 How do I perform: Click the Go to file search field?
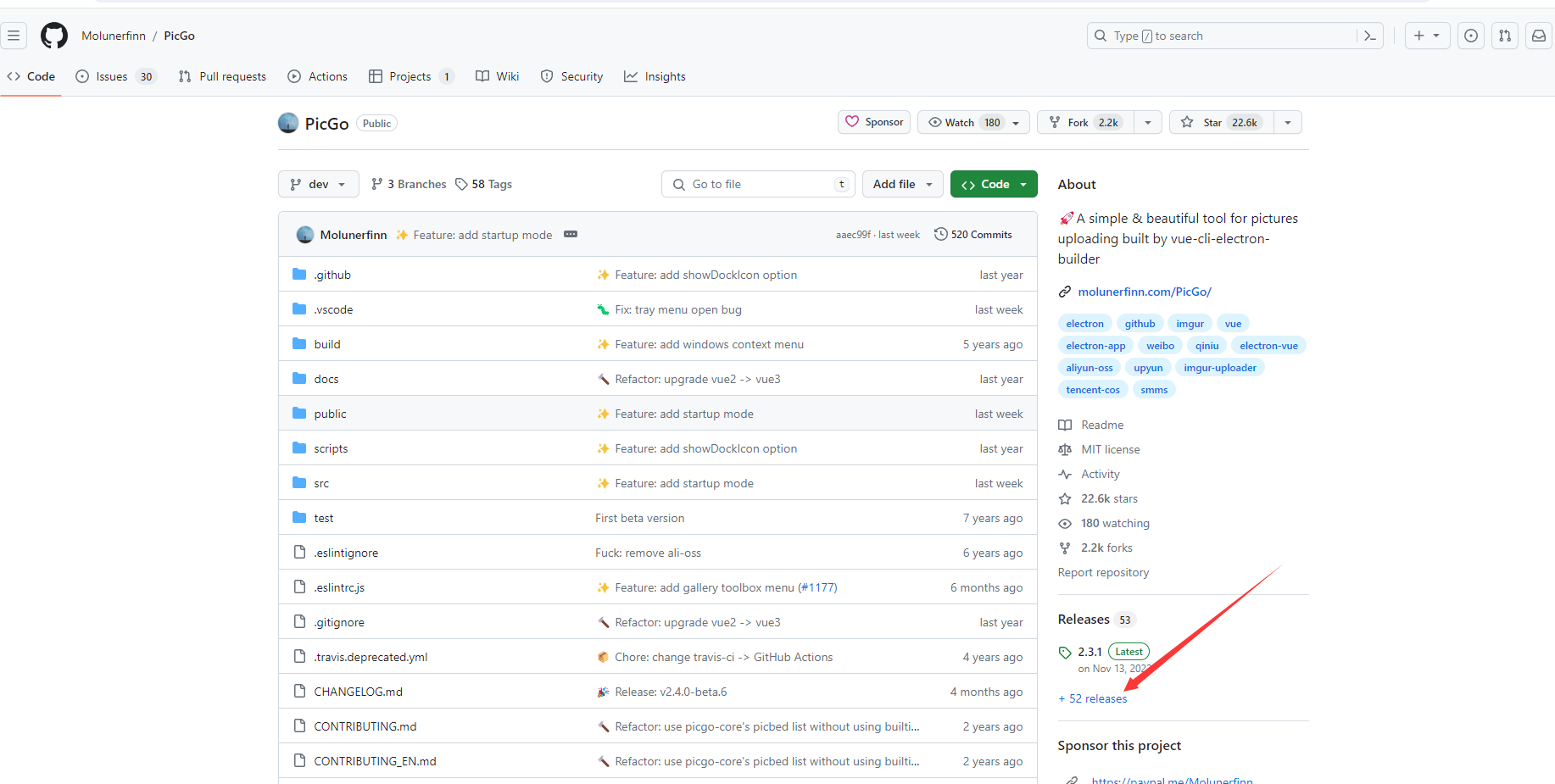tap(758, 184)
